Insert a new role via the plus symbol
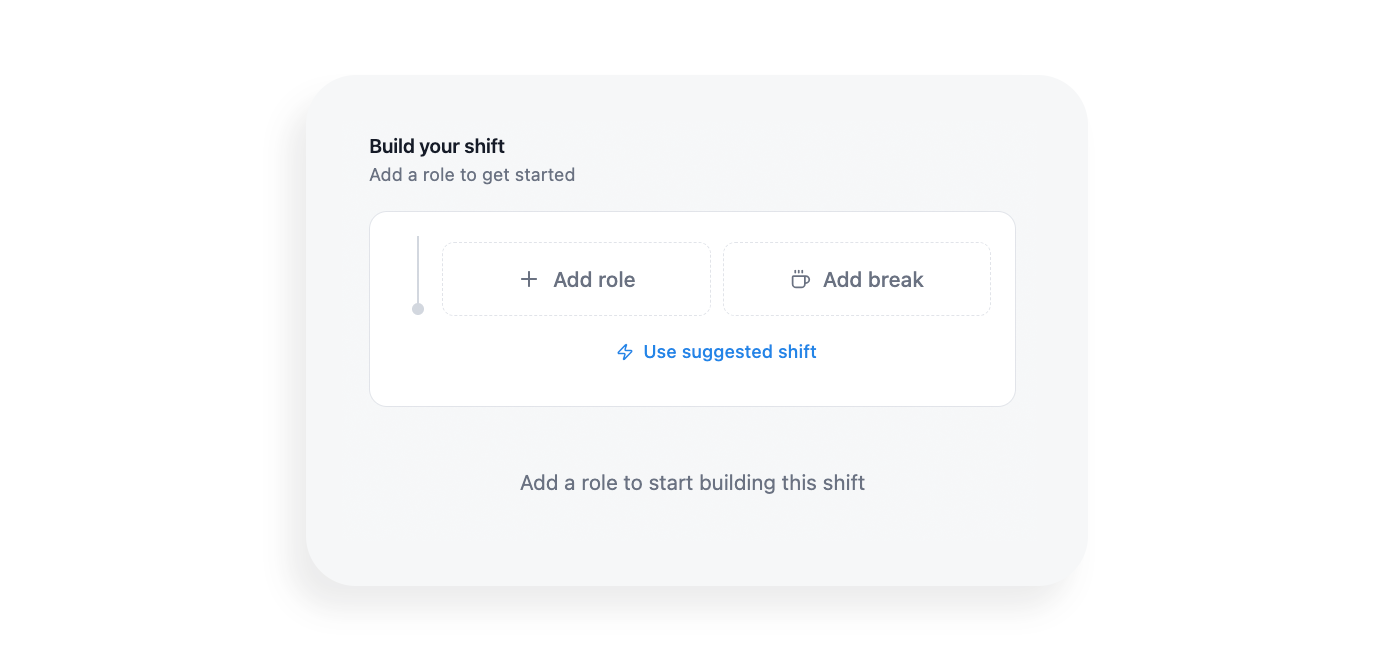This screenshot has width=1400, height=663. click(529, 280)
